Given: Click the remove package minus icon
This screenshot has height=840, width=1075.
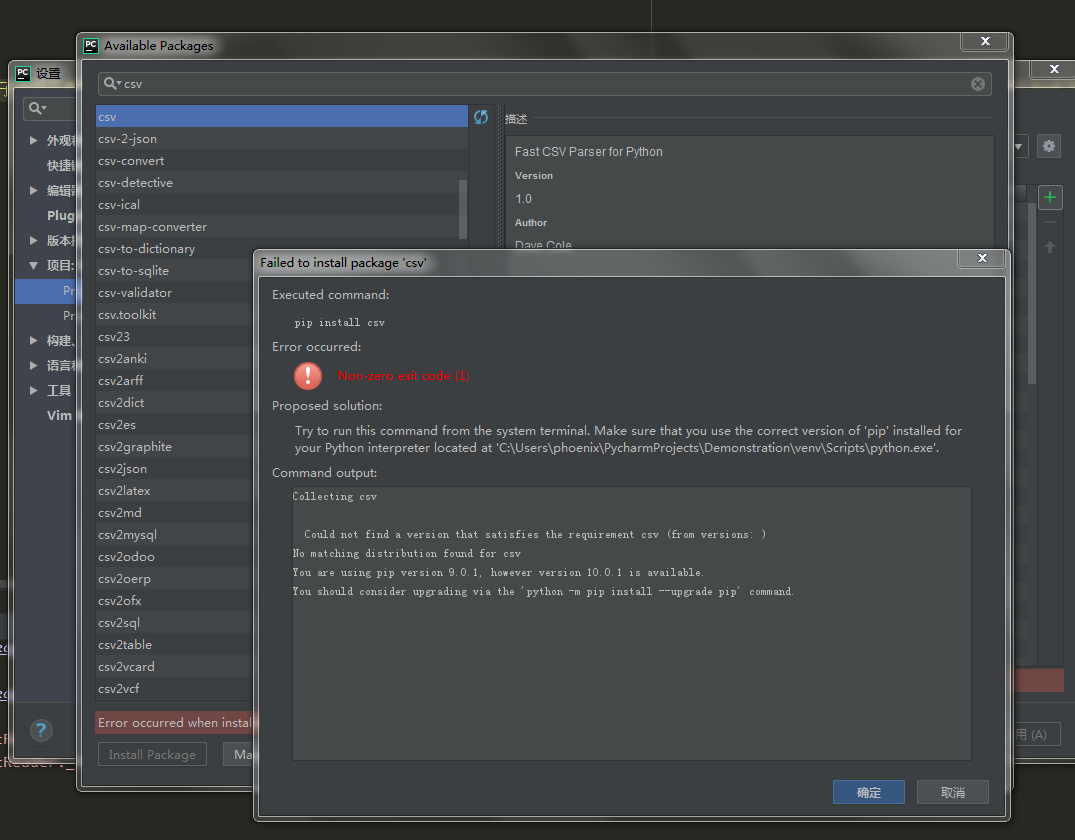Looking at the screenshot, I should pos(1049,222).
